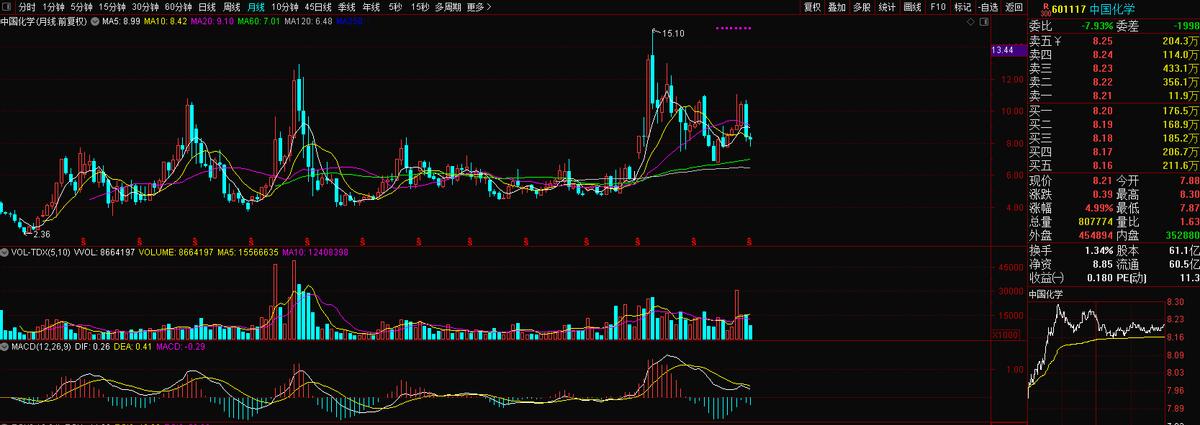This screenshot has height=425, width=1200.
Task: Open the indicator dropdown beside 中国化学(月线 前复权)
Action: point(95,19)
